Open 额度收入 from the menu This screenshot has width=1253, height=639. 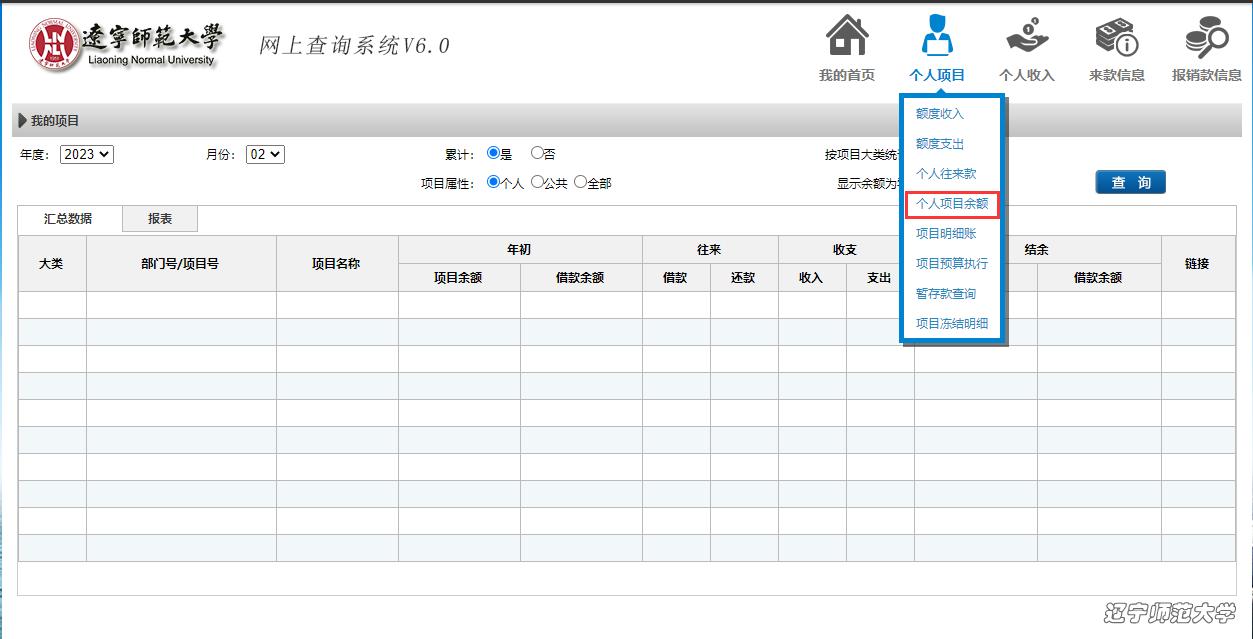pos(939,114)
